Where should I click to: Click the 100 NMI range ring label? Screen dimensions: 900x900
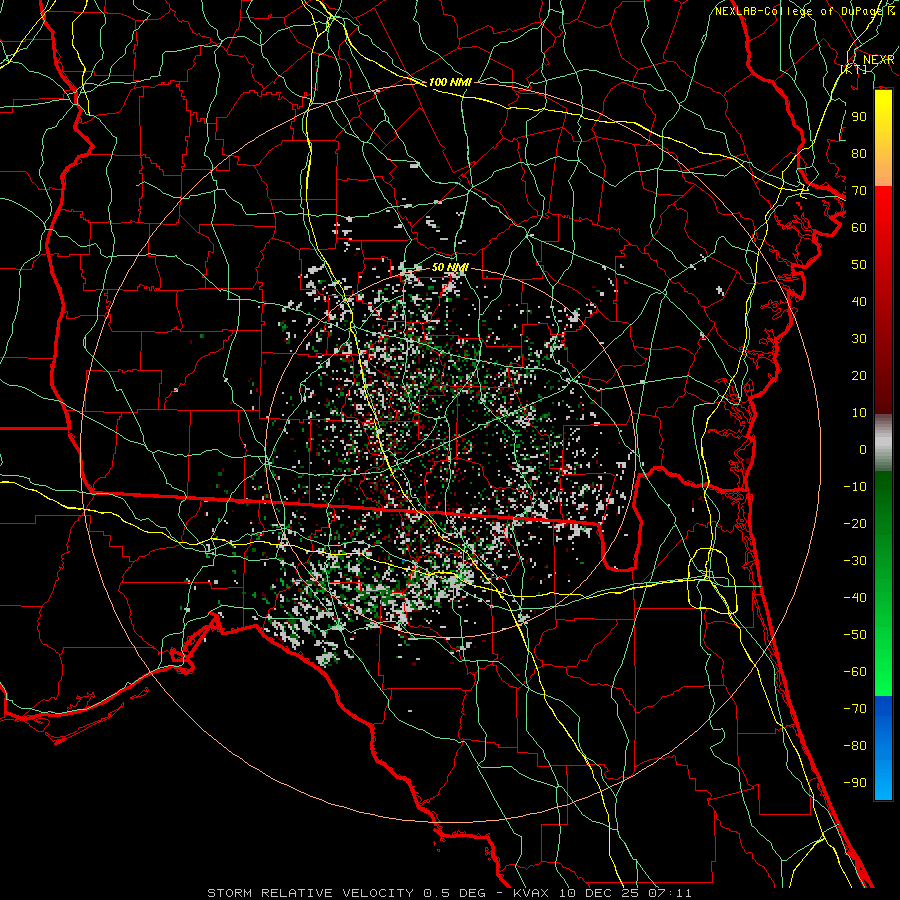(450, 82)
